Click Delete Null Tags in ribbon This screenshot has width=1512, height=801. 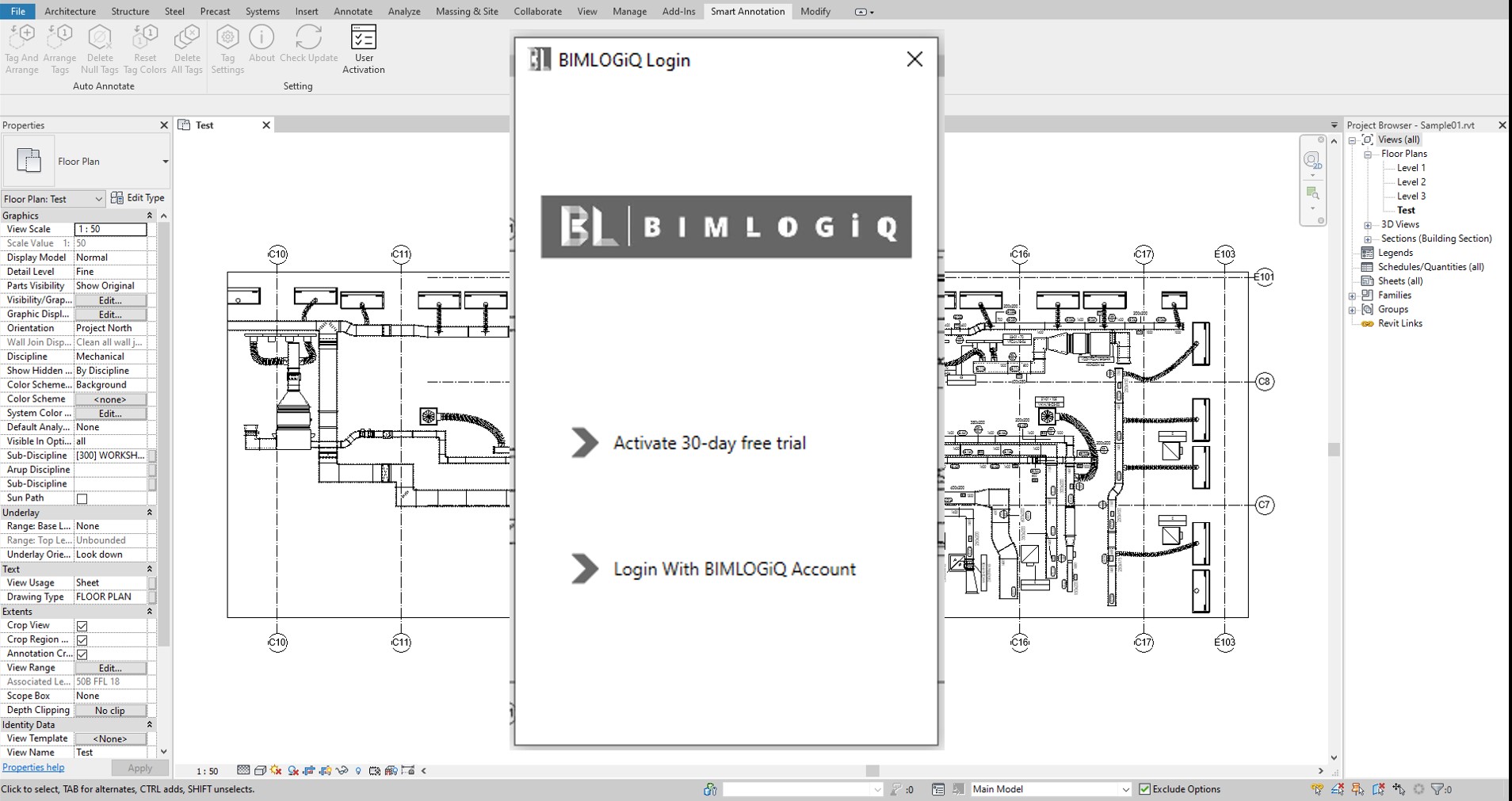[x=99, y=49]
